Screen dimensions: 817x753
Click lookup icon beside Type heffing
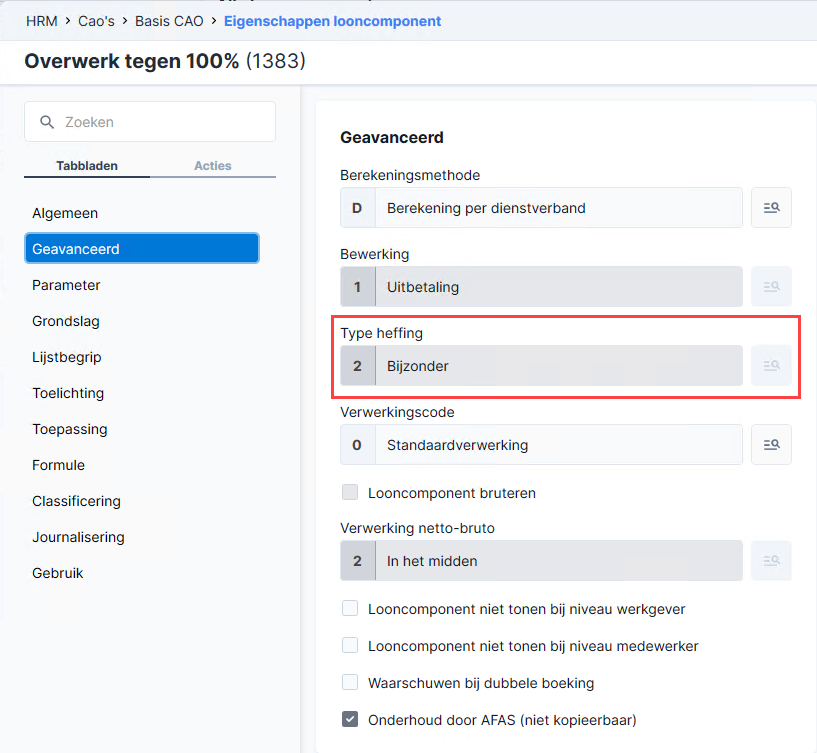[771, 366]
